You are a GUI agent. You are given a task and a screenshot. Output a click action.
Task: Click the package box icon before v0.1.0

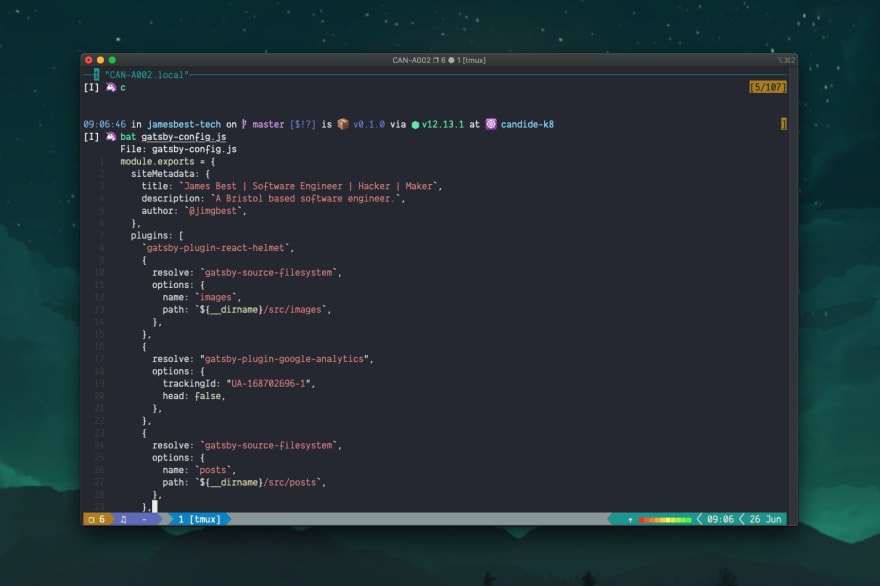tap(343, 124)
